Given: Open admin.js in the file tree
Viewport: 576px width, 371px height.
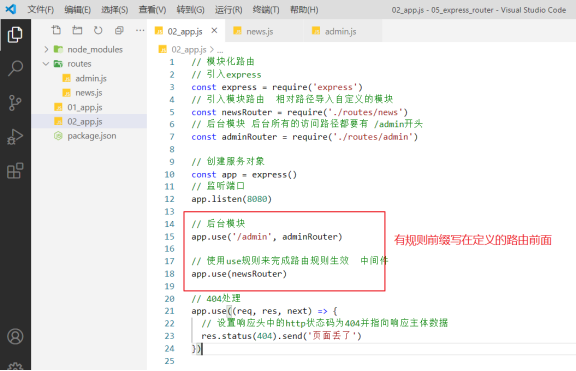Looking at the screenshot, I should 91,78.
